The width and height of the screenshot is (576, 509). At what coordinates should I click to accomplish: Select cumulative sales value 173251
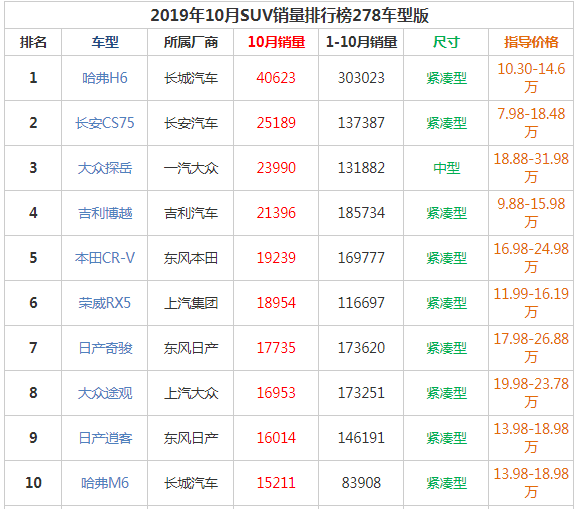pyautogui.click(x=361, y=393)
